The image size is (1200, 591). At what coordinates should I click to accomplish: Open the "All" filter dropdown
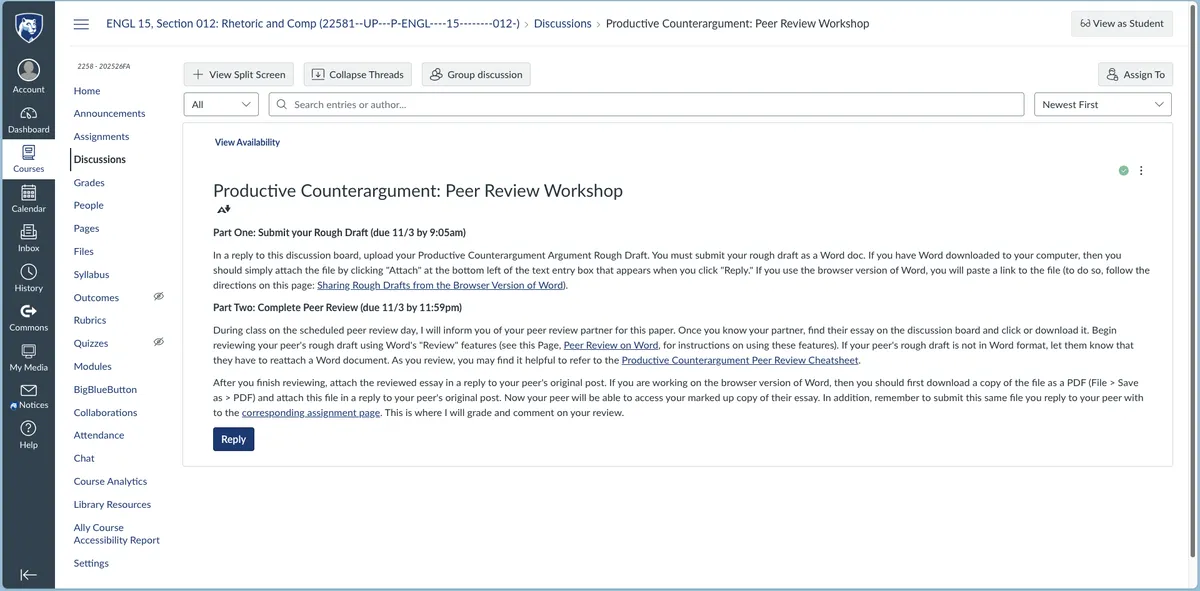(220, 104)
